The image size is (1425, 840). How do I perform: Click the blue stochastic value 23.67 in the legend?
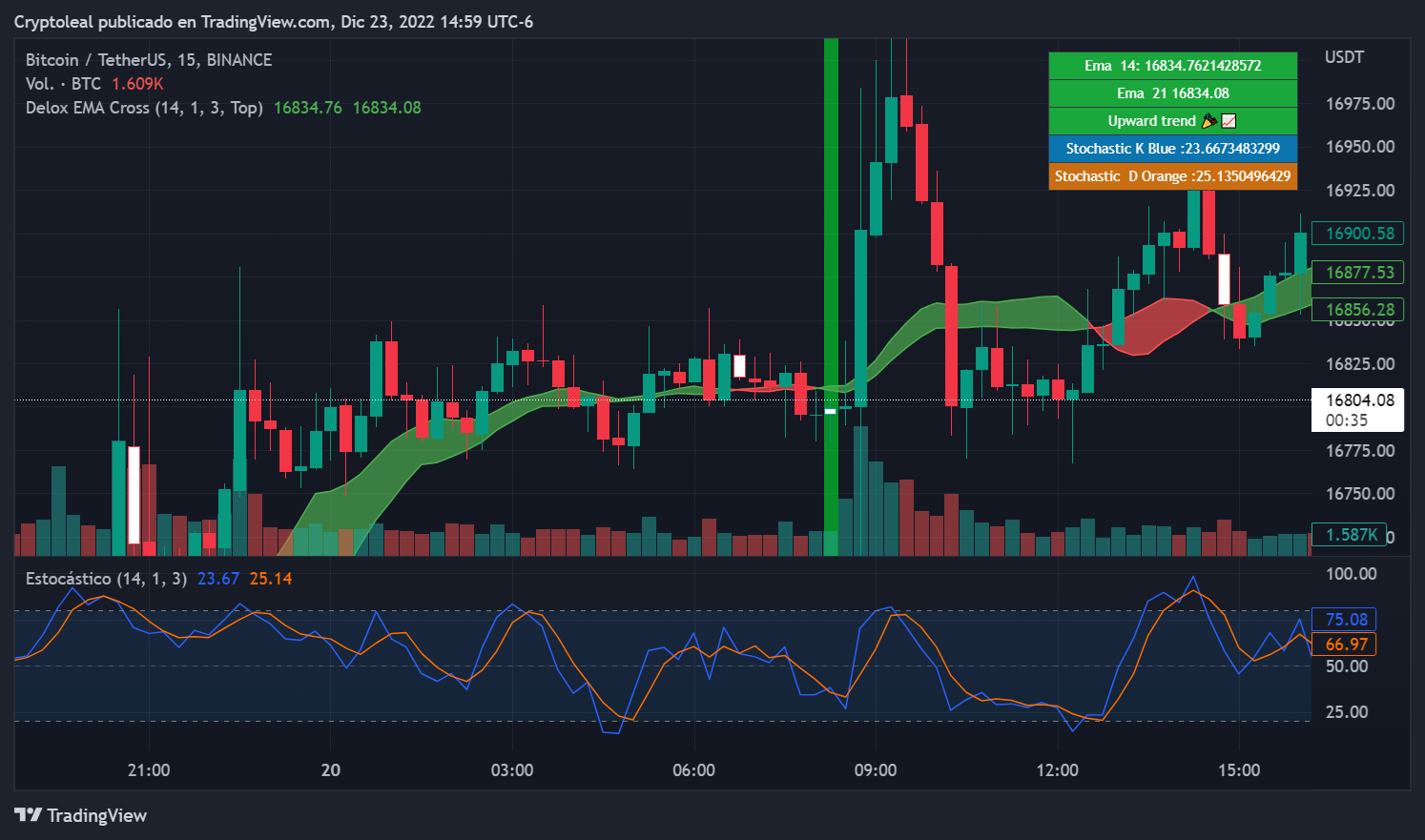coord(218,579)
